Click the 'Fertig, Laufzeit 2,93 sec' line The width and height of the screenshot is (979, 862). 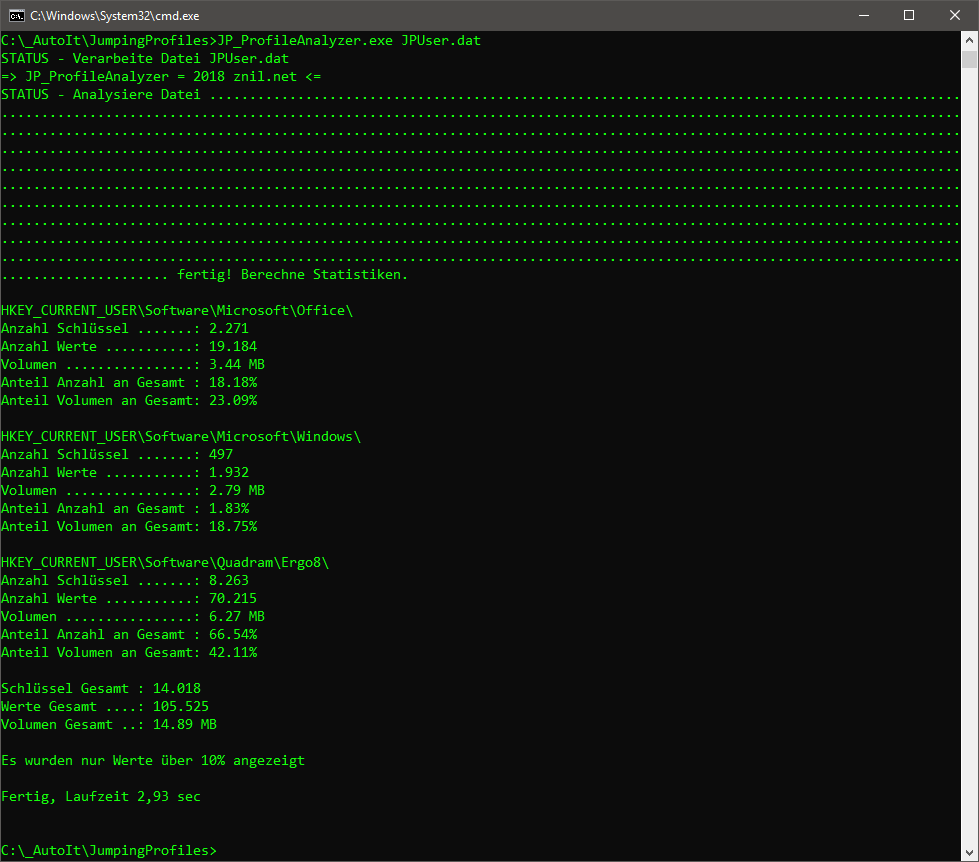pyautogui.click(x=101, y=796)
